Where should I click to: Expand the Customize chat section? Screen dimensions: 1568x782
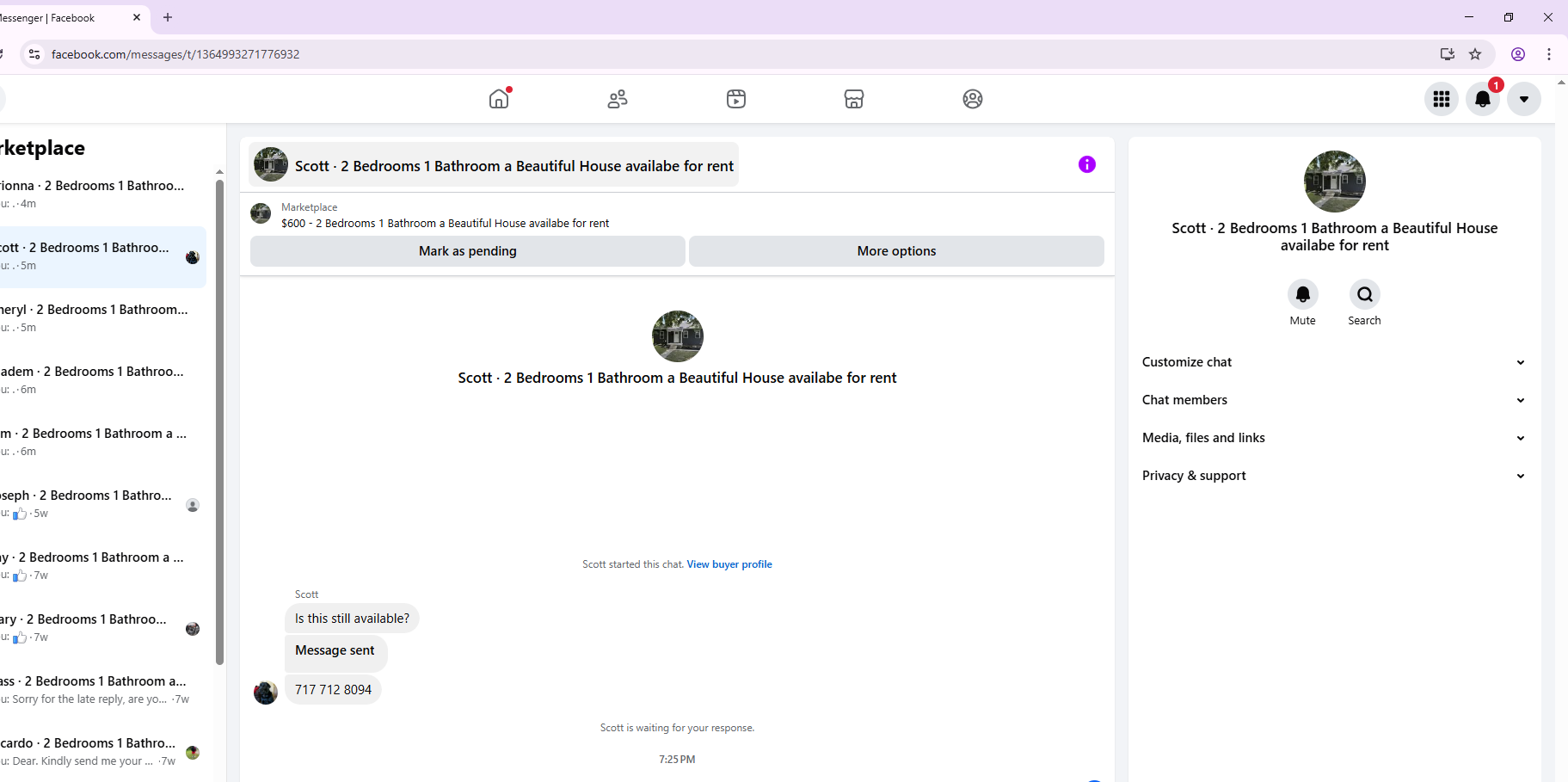[1334, 362]
